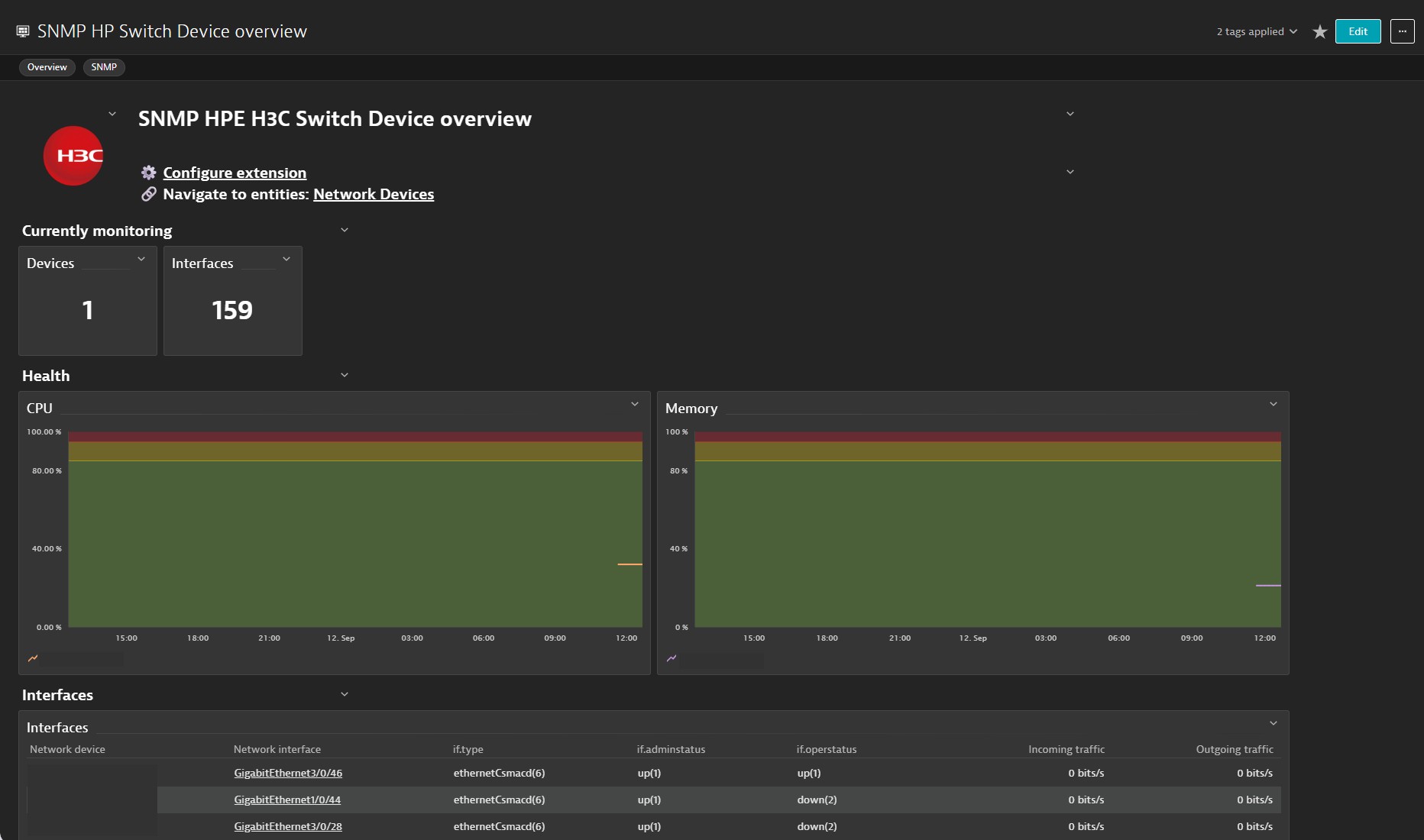Follow the GigabitEthernet3/0/46 interface link
Screen dimensions: 1424x840
(x=288, y=773)
